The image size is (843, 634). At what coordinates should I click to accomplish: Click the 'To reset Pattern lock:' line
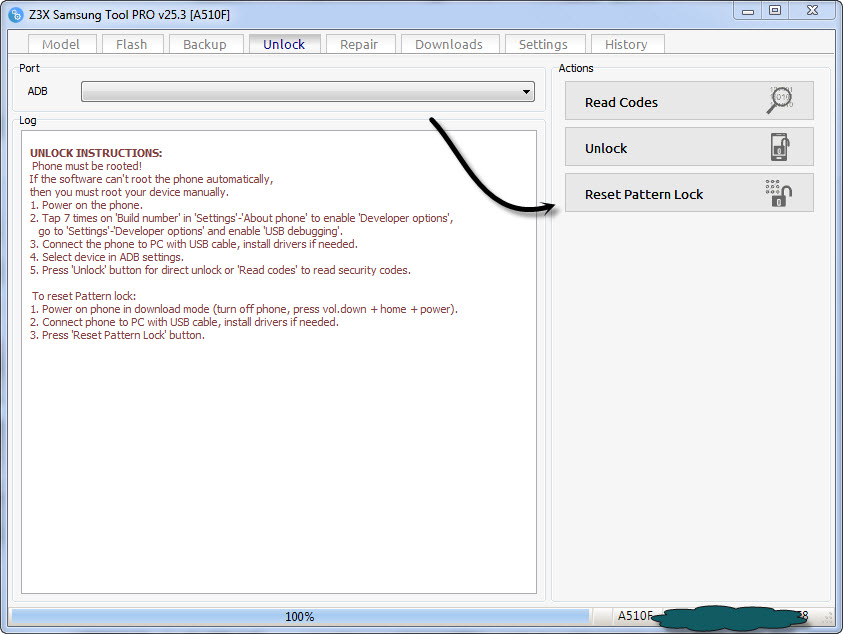pos(84,296)
